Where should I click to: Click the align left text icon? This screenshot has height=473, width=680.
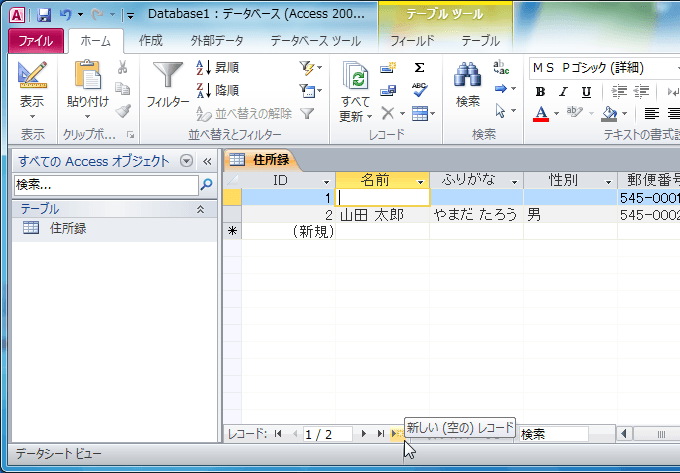click(651, 114)
